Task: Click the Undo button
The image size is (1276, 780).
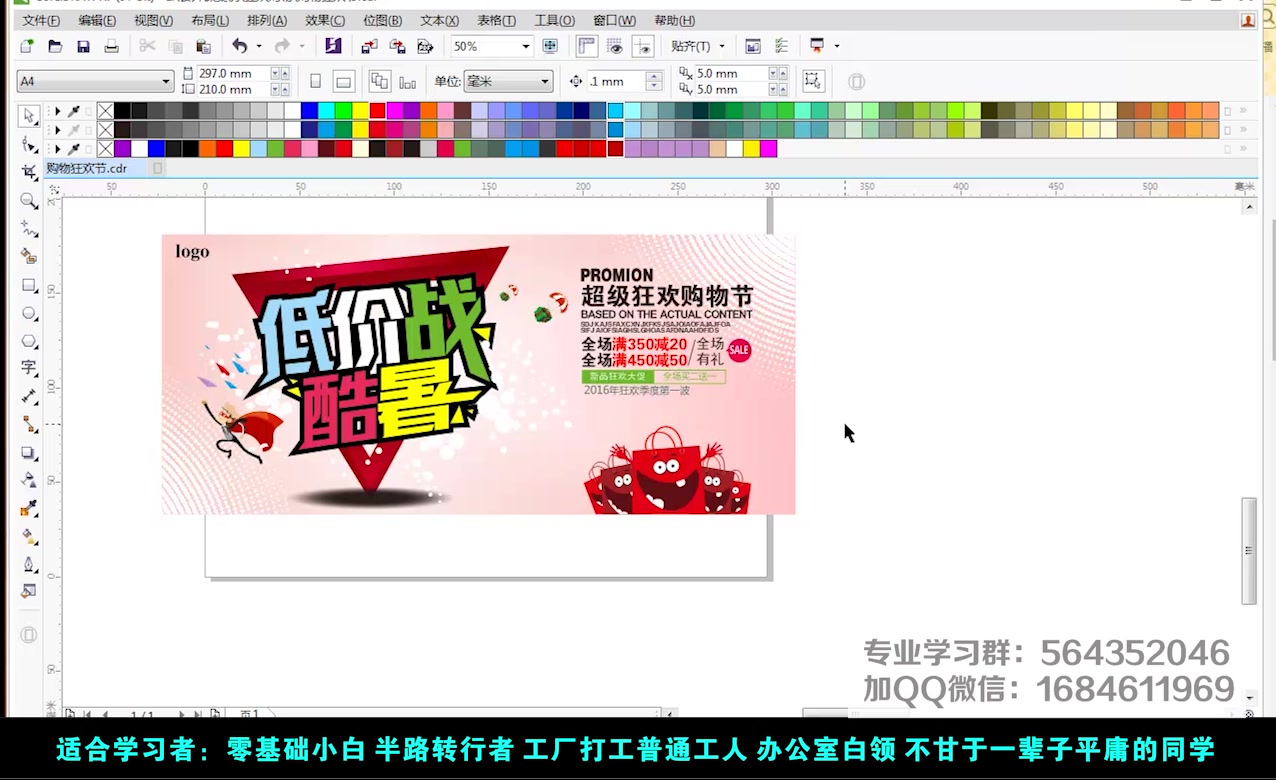Action: [x=241, y=46]
